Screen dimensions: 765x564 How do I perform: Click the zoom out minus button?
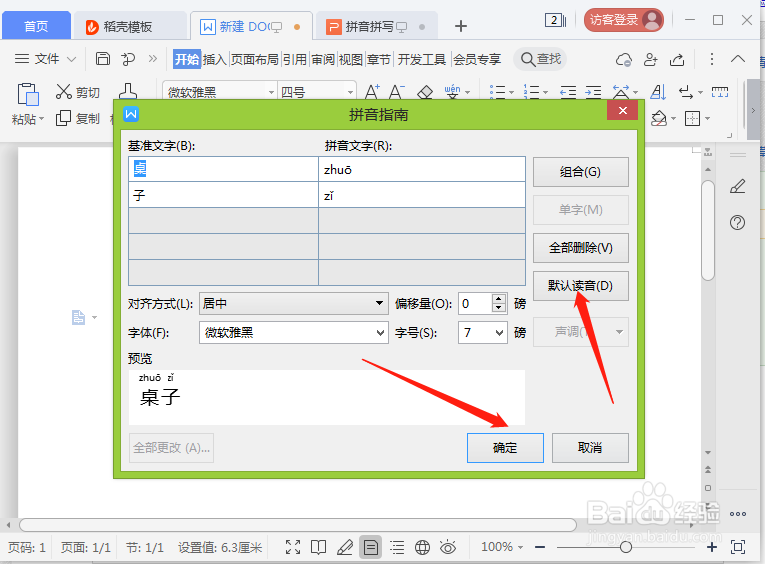point(540,547)
